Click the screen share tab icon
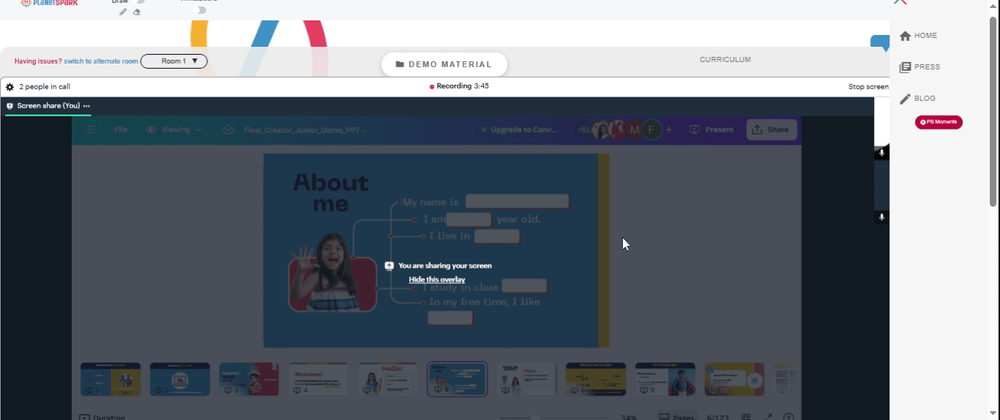 [10, 106]
